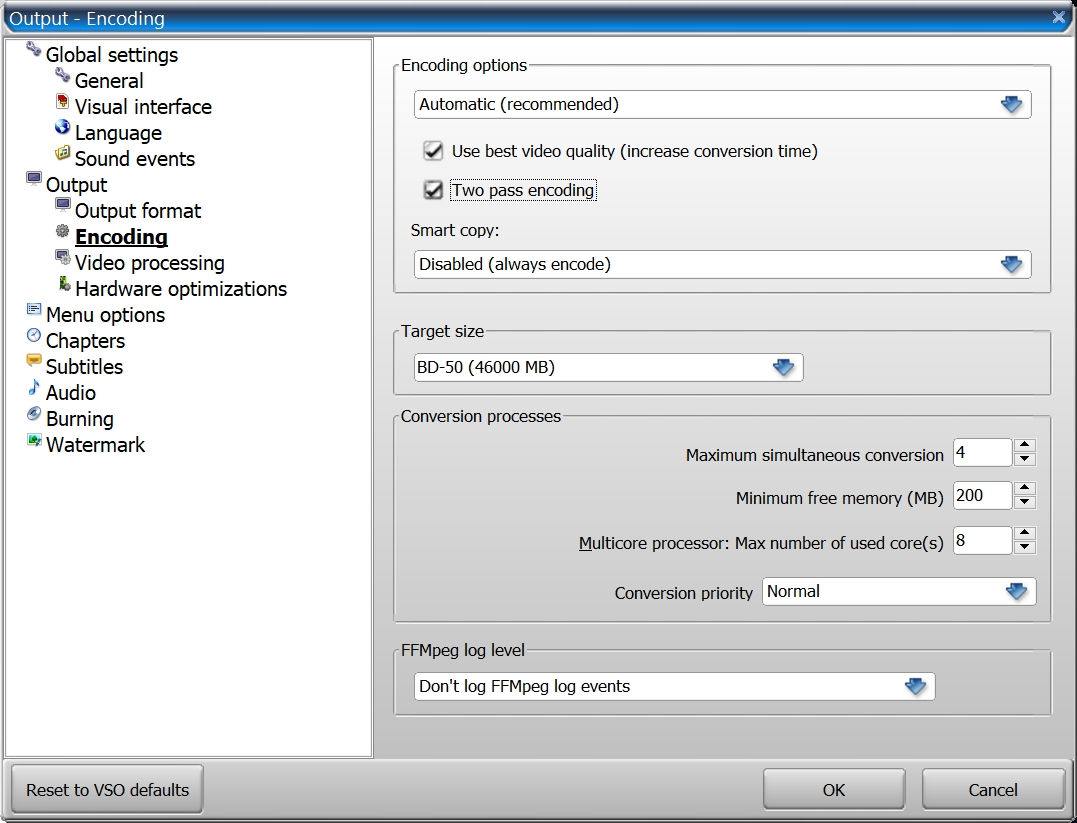Open the Hardware optimizations page
Image resolution: width=1077 pixels, height=823 pixels.
[181, 289]
